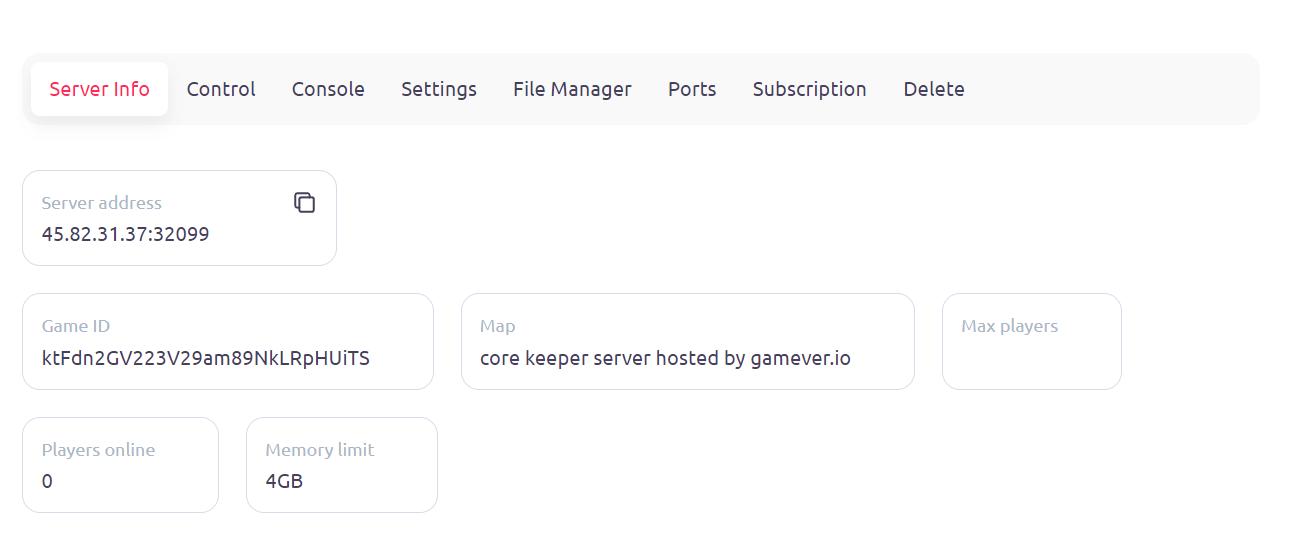Open the Console tab

[328, 89]
